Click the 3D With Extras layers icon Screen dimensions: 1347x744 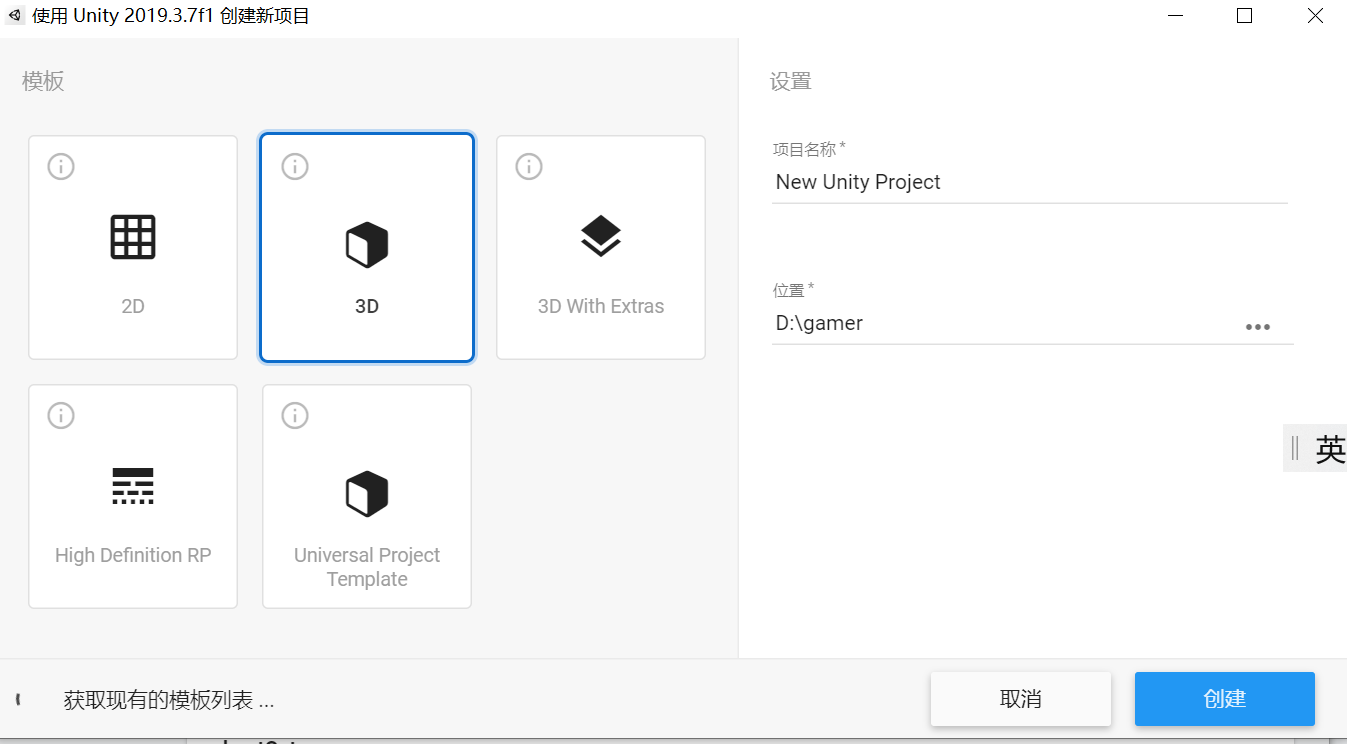pos(601,237)
